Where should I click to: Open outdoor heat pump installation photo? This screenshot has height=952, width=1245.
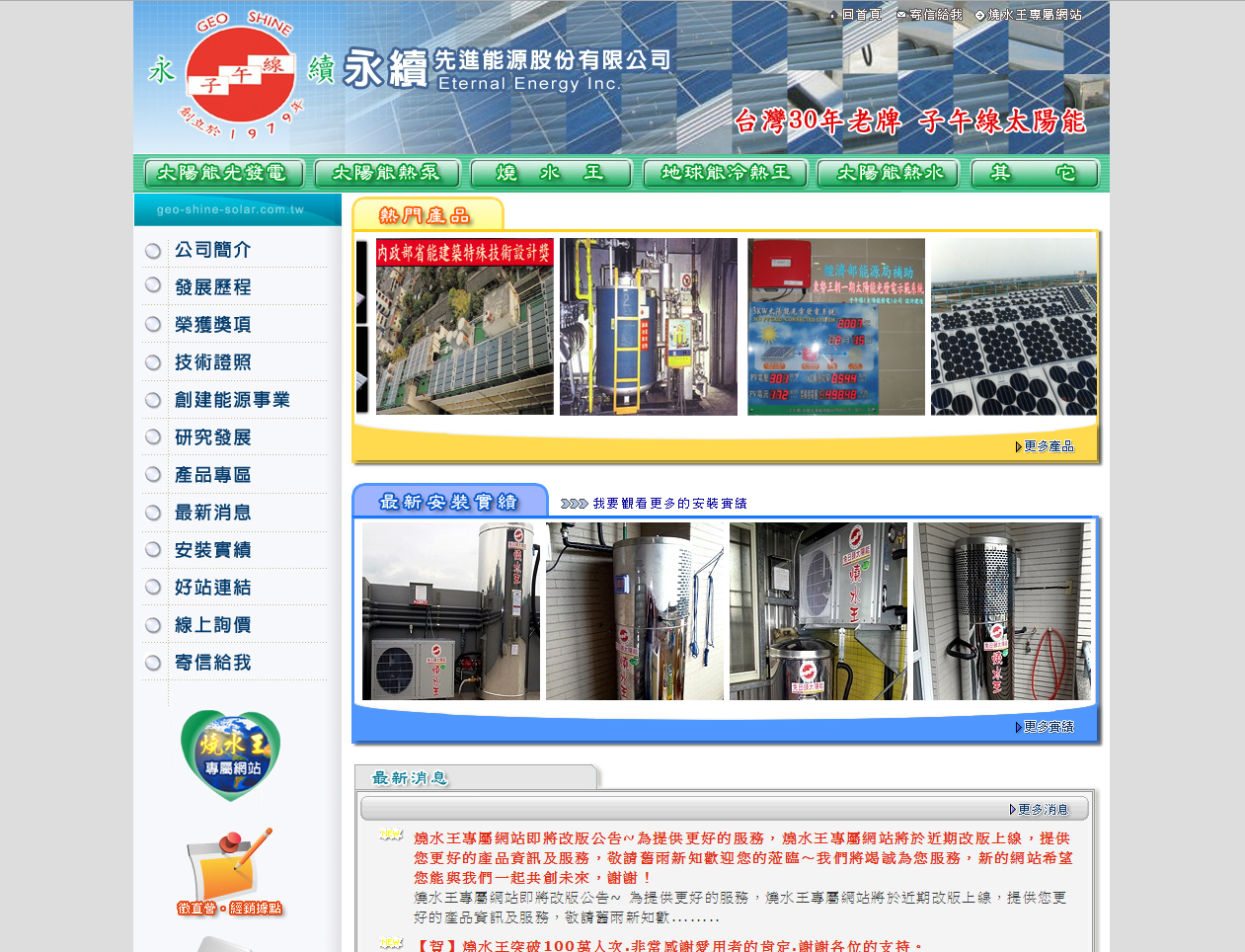coord(451,611)
